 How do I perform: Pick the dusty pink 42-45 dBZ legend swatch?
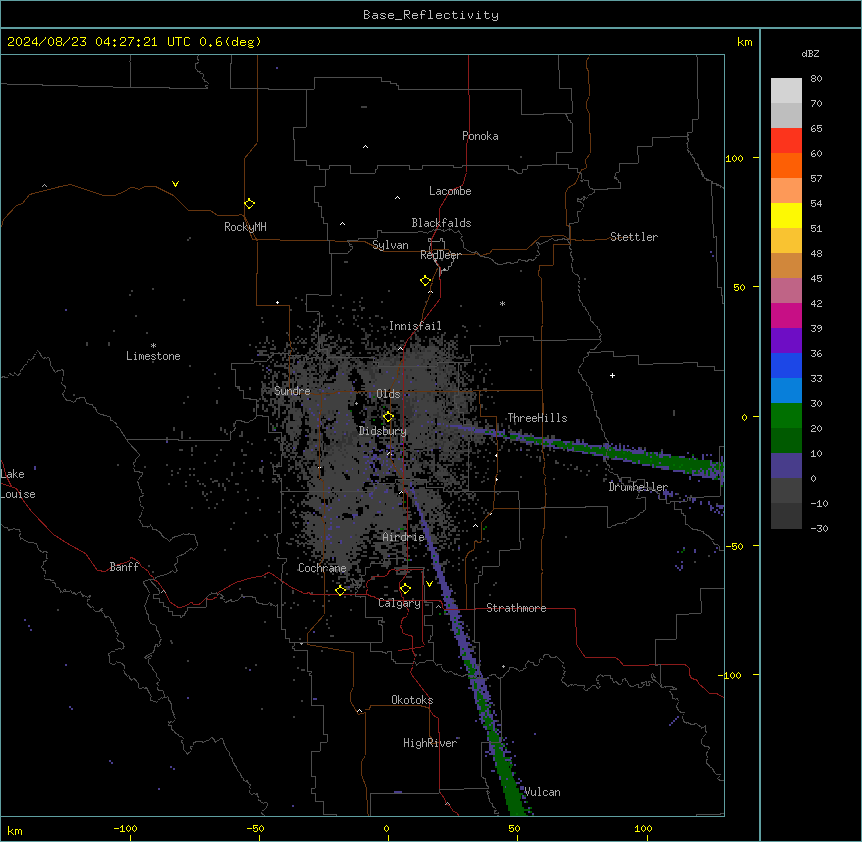(x=786, y=291)
